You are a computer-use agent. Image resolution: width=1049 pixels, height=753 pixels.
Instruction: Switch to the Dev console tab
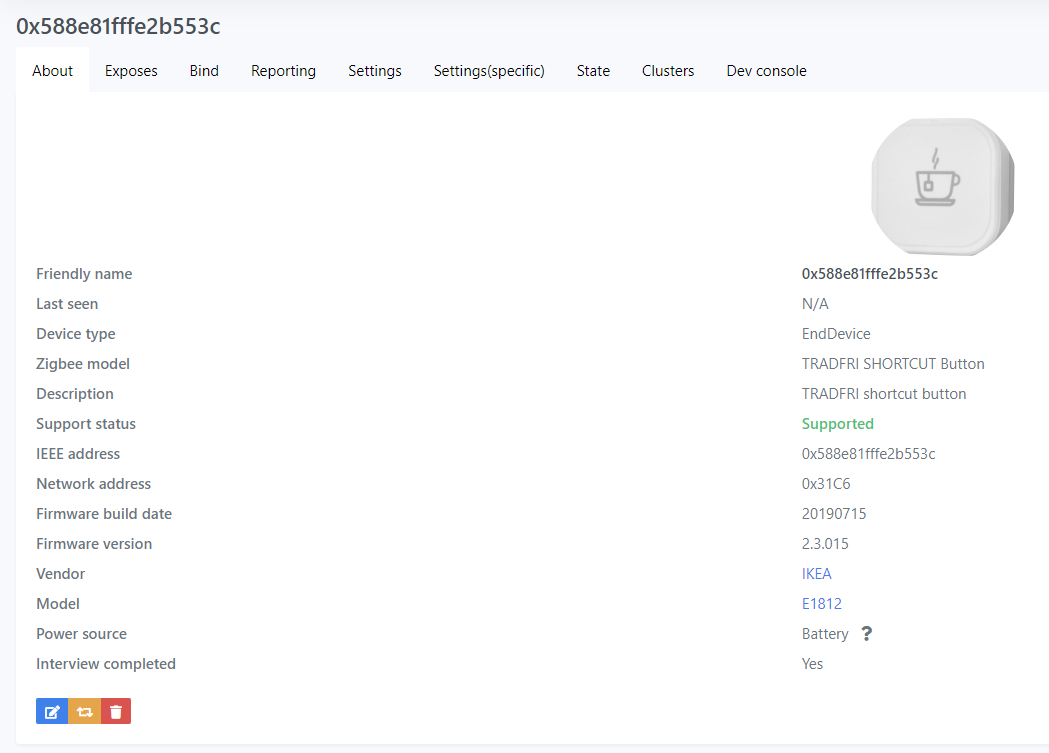tap(767, 71)
